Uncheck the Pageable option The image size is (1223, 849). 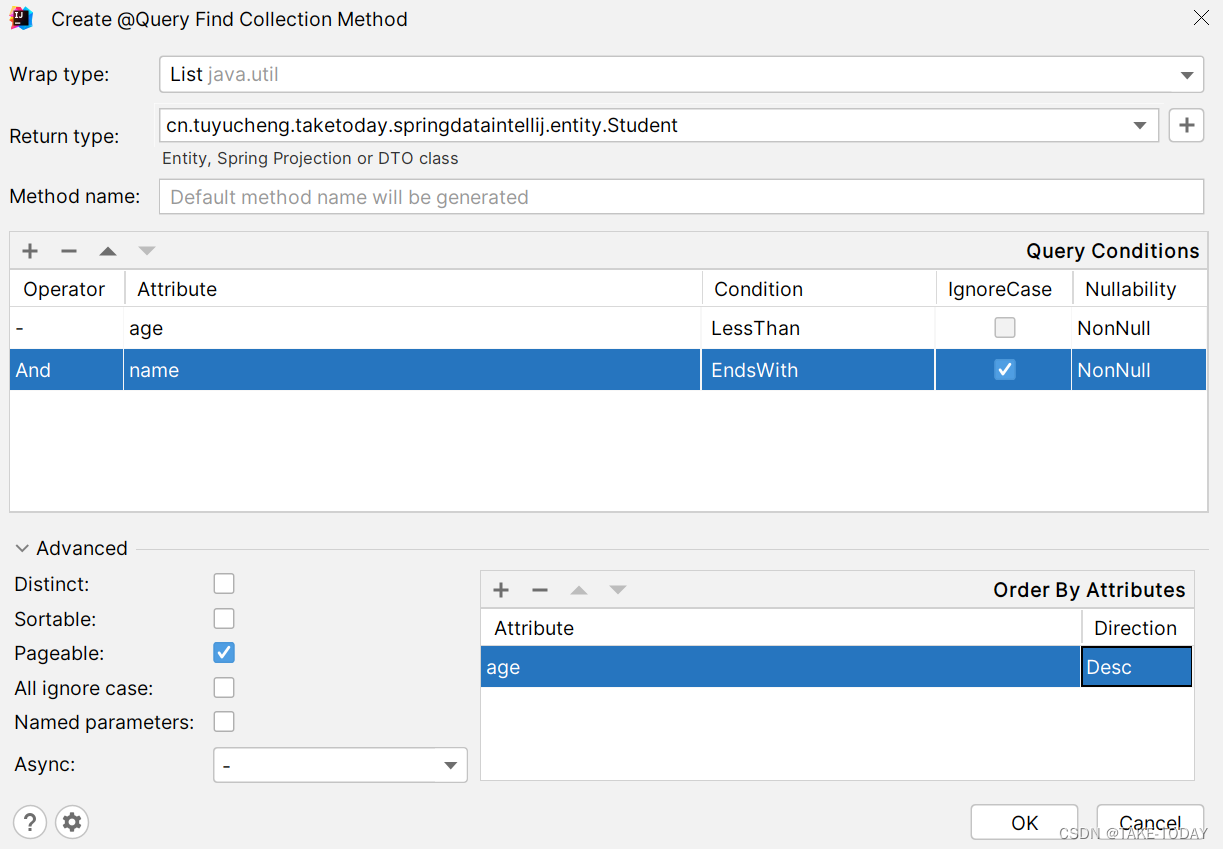coord(224,652)
